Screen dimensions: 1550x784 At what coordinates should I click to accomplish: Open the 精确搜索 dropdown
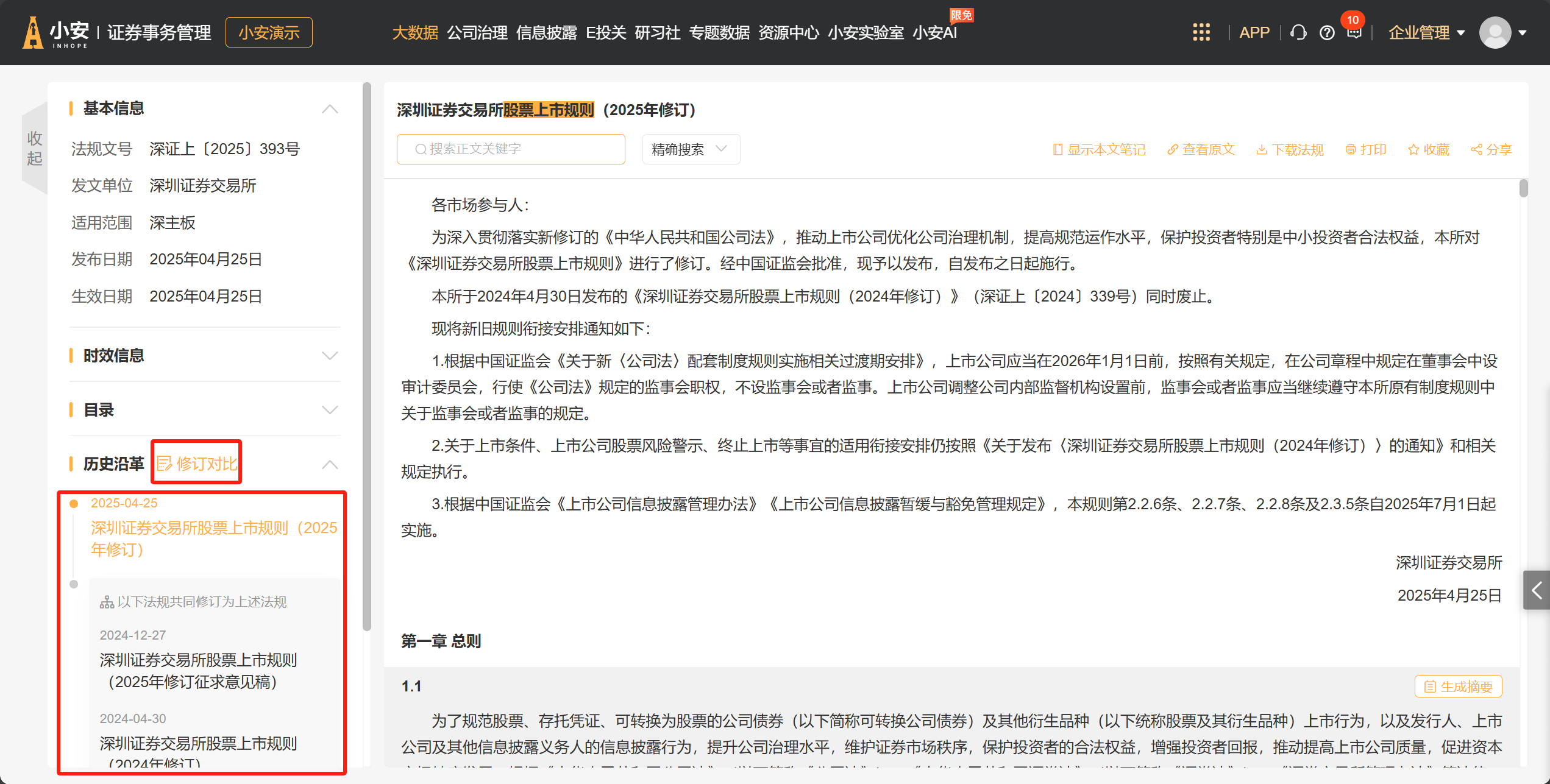691,149
